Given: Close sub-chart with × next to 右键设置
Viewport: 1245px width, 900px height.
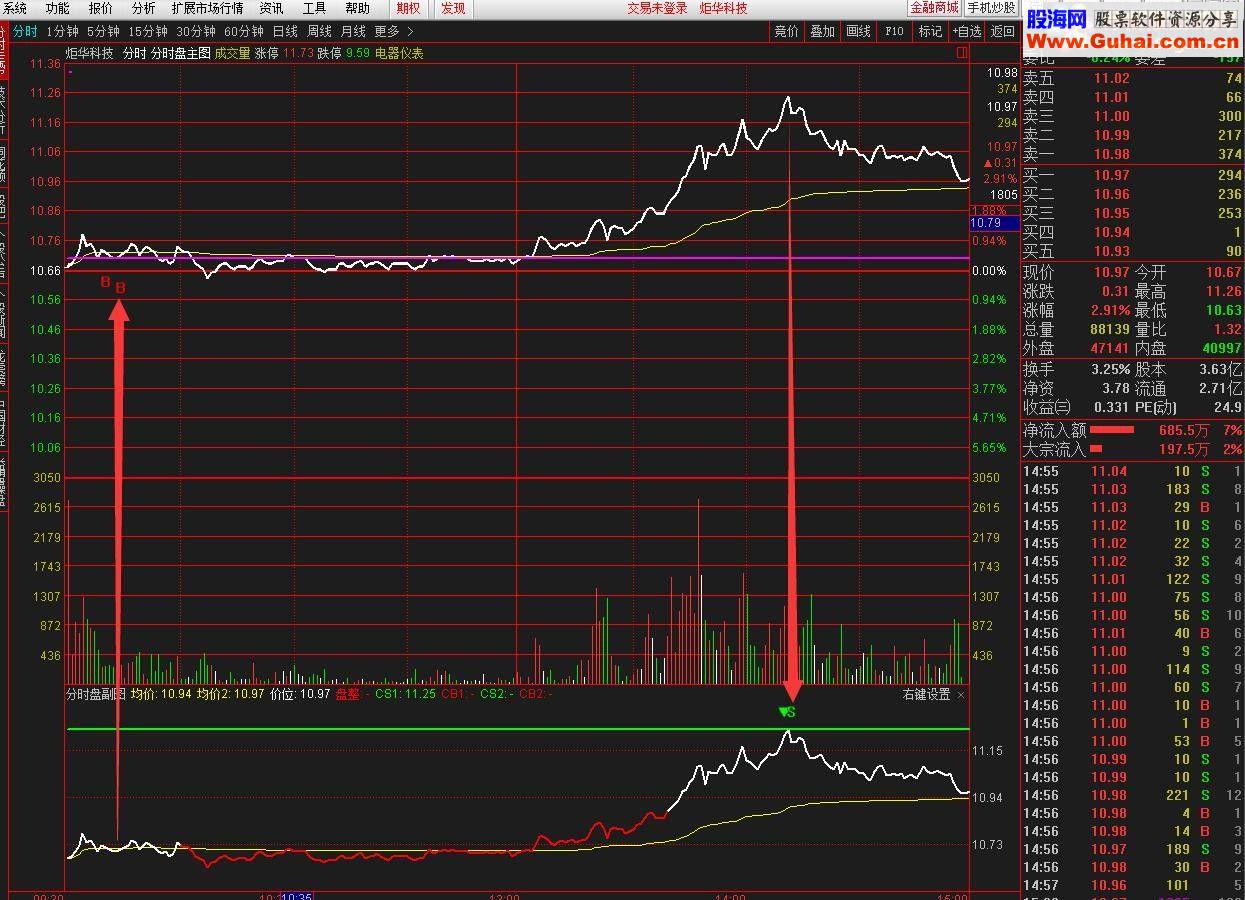Looking at the screenshot, I should coord(961,694).
